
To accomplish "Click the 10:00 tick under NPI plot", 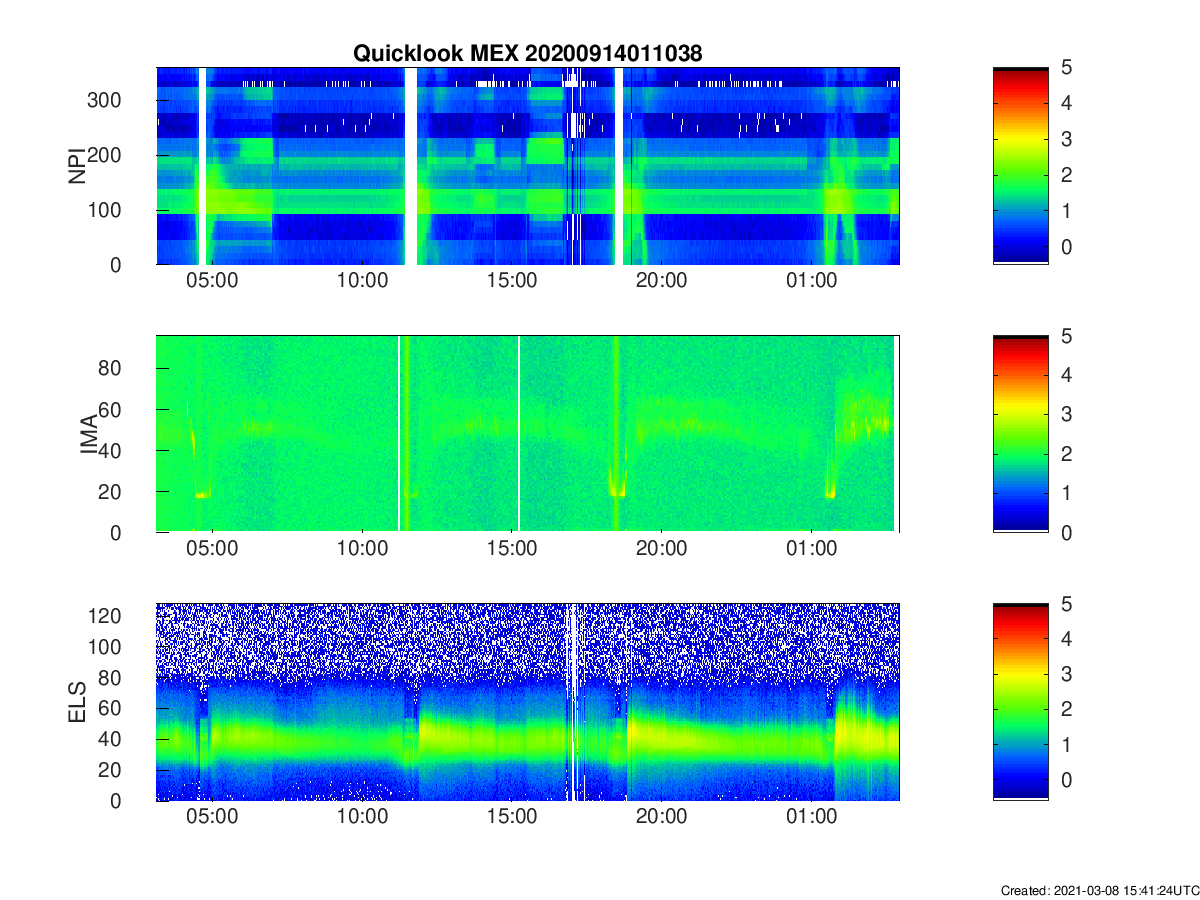I will [362, 282].
